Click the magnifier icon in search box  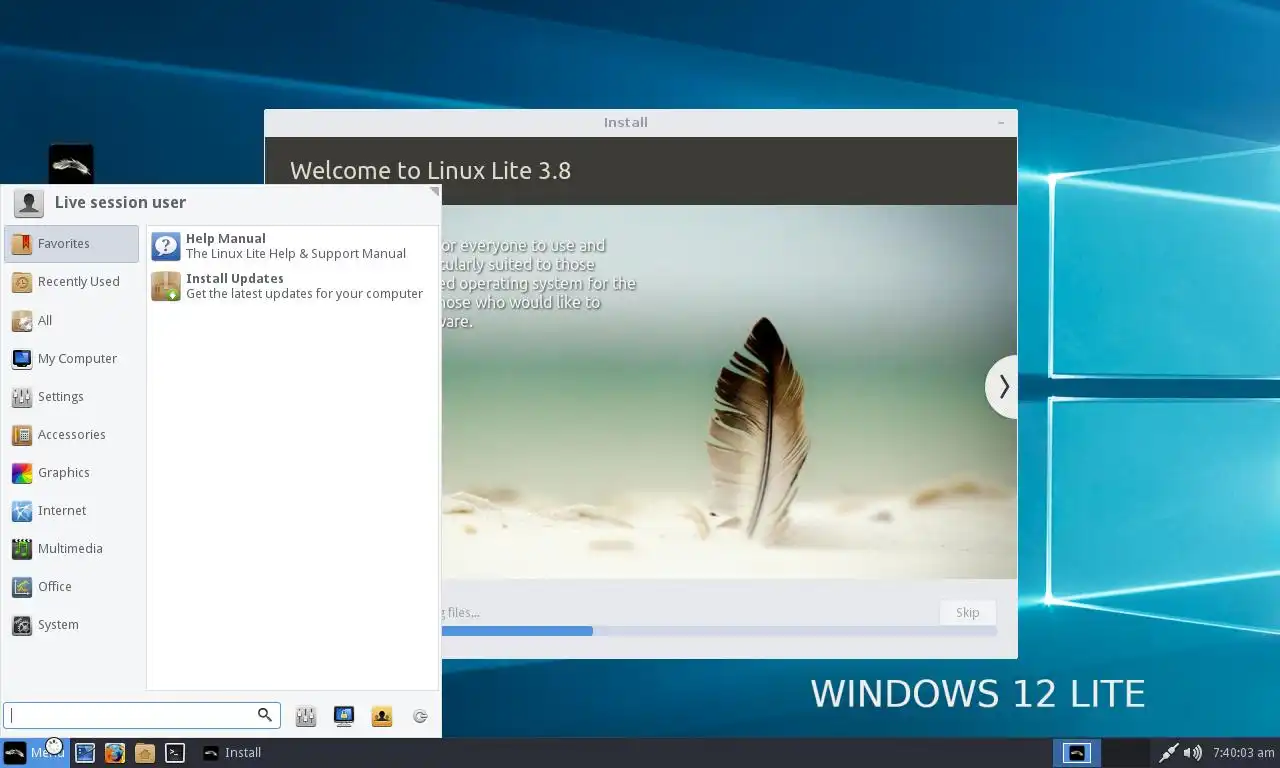[265, 714]
